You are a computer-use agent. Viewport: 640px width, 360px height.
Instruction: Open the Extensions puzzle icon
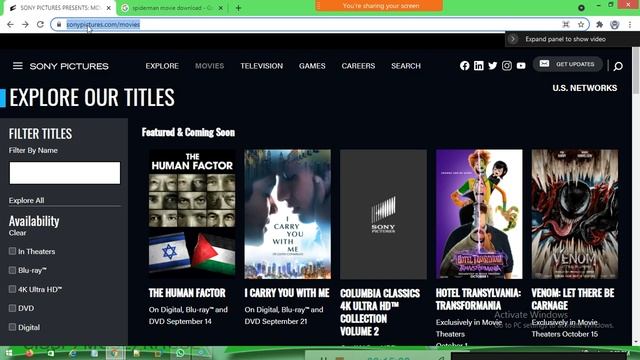tap(599, 24)
